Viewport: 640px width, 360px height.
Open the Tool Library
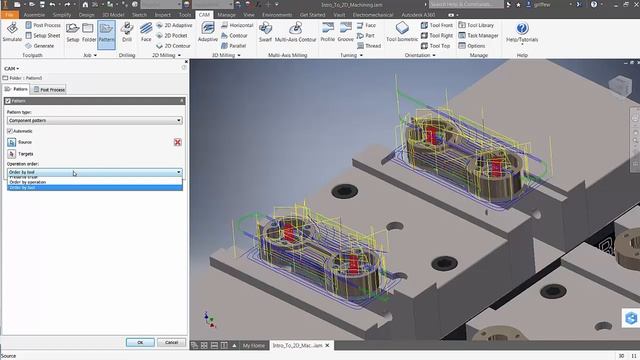click(476, 25)
